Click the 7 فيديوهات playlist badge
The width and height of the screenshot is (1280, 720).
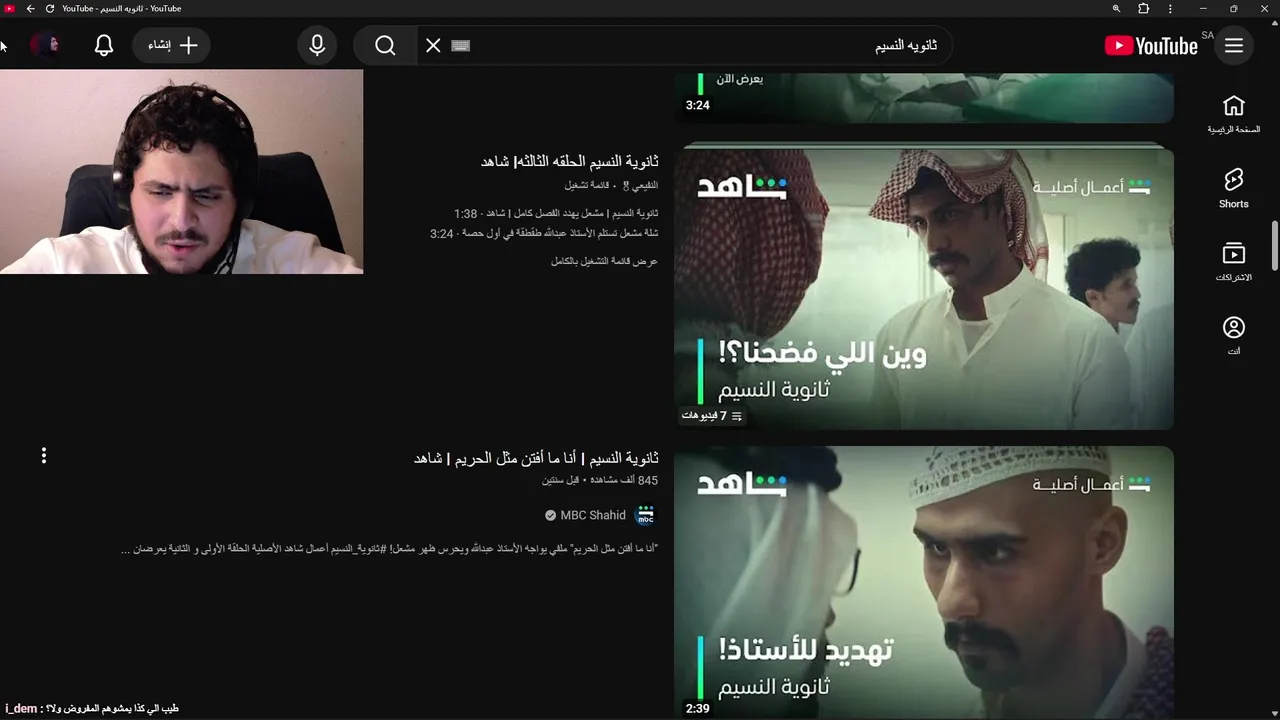pos(712,415)
